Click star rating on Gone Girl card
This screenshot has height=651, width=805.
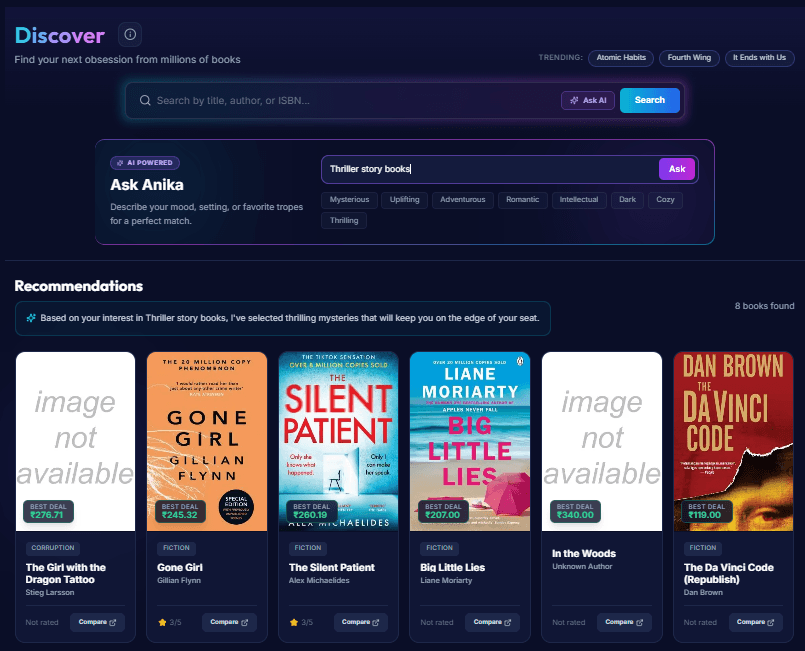point(162,622)
